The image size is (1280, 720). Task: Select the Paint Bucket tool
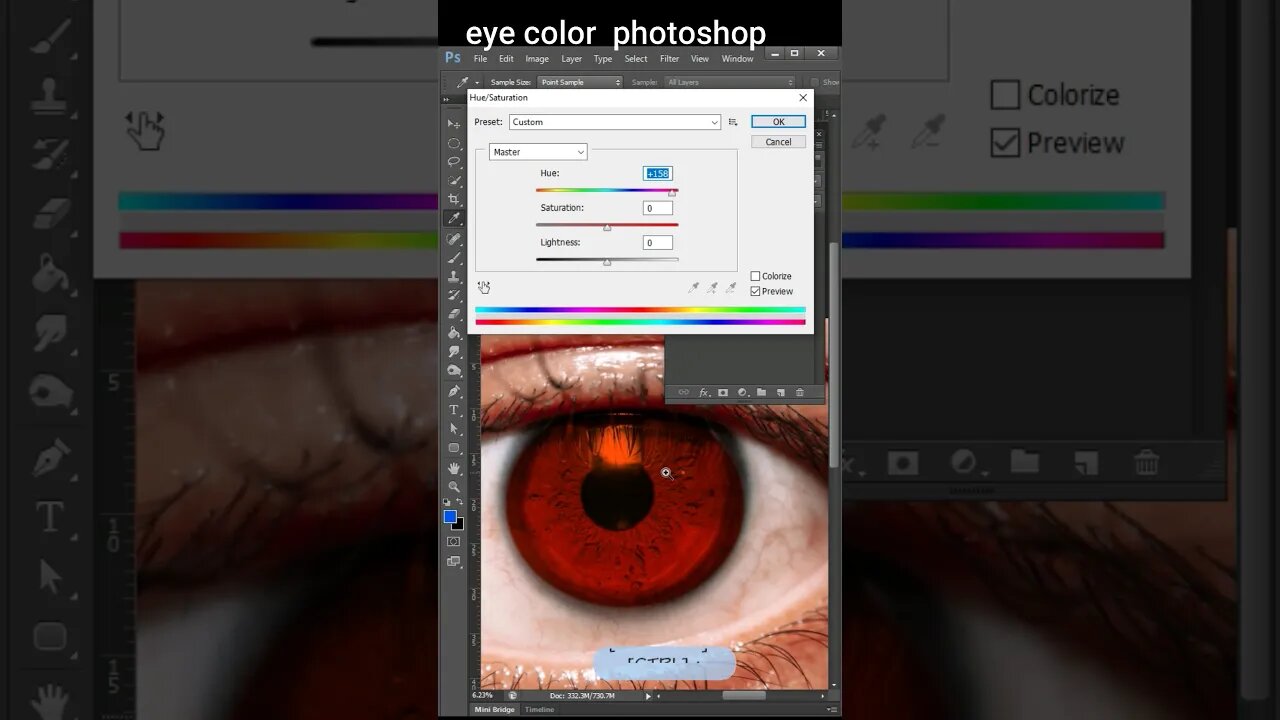[x=454, y=333]
